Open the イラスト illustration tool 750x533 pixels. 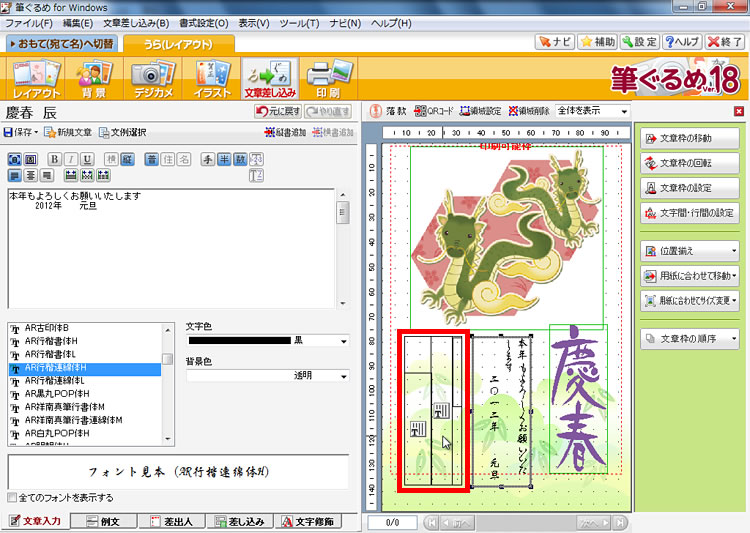coord(212,78)
